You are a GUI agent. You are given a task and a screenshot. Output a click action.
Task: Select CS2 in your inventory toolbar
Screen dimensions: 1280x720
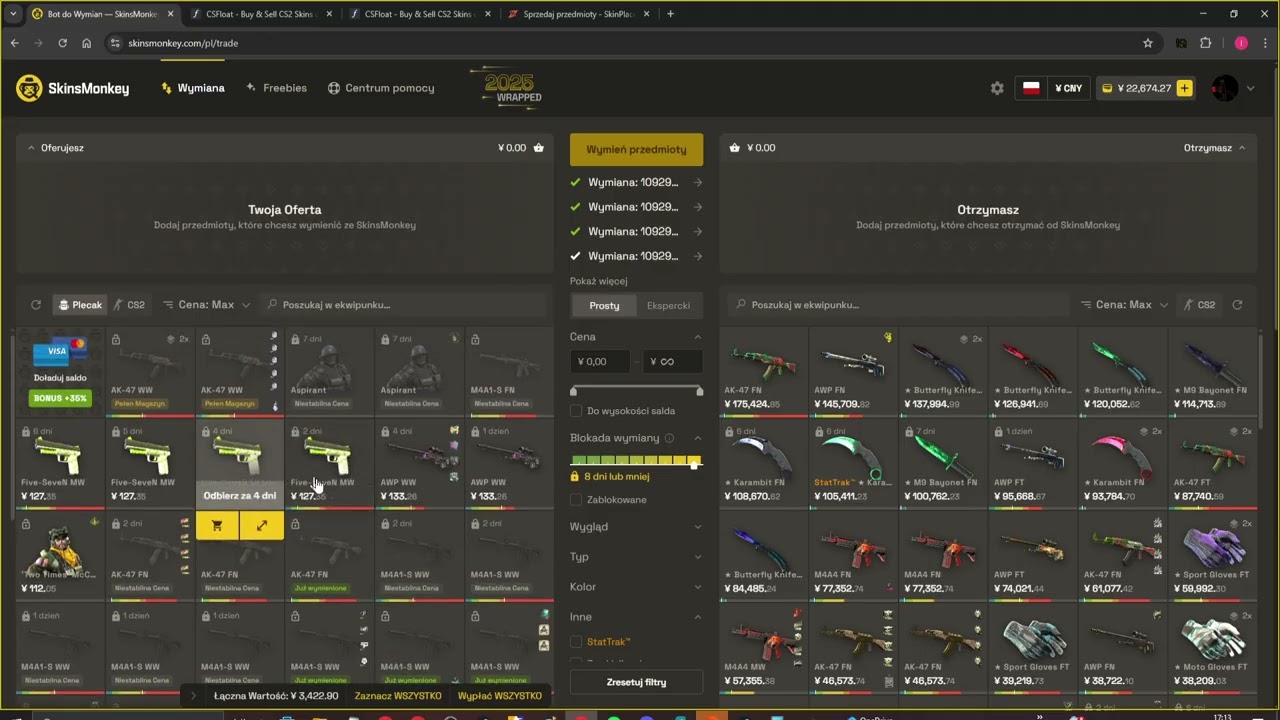coord(129,305)
